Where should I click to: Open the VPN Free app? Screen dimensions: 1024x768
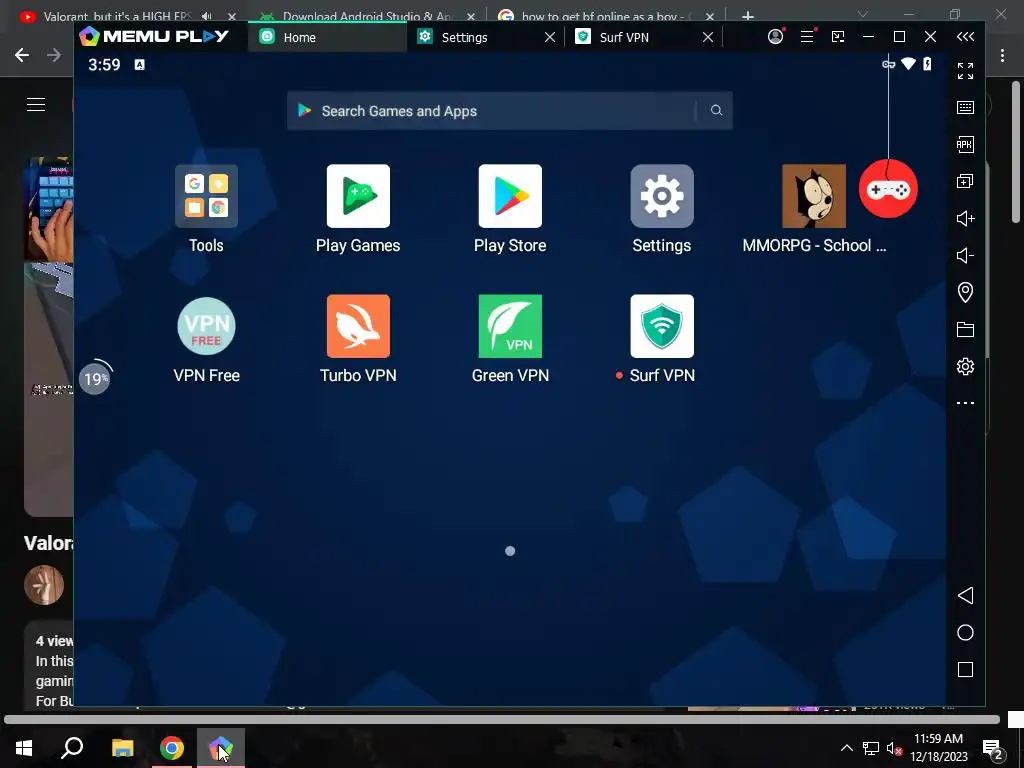click(x=206, y=326)
